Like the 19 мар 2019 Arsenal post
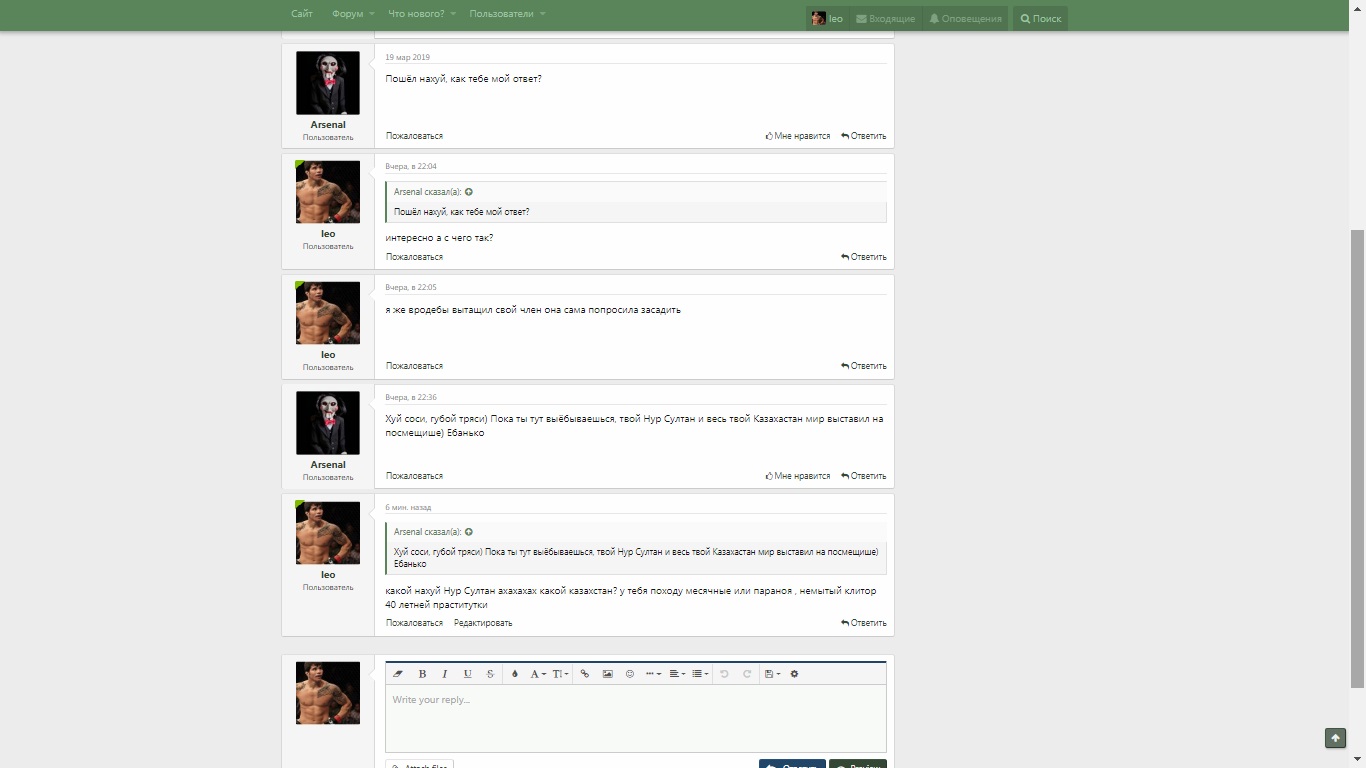This screenshot has height=768, width=1366. tap(798, 136)
